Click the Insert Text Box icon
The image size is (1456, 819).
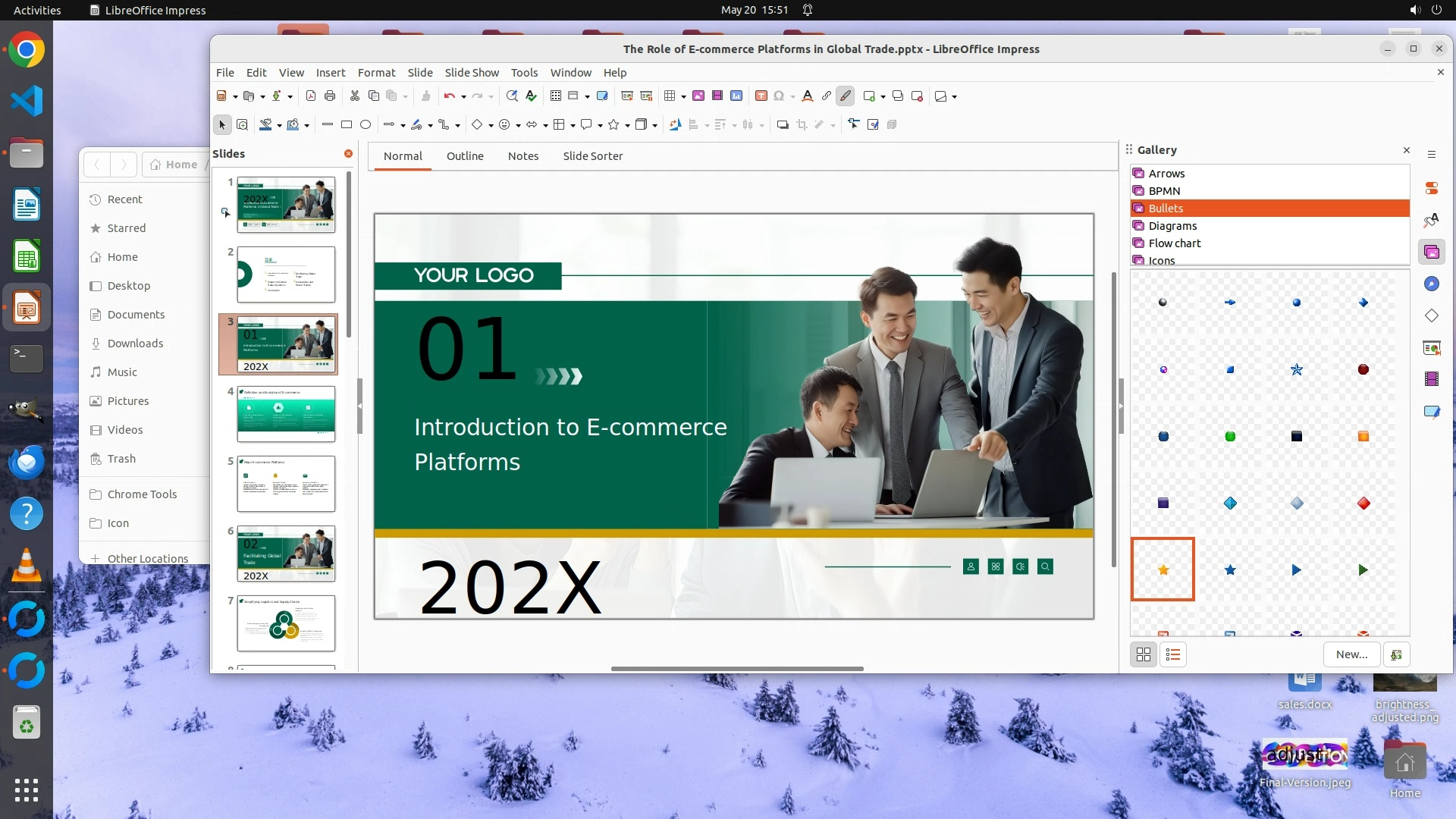[x=761, y=96]
